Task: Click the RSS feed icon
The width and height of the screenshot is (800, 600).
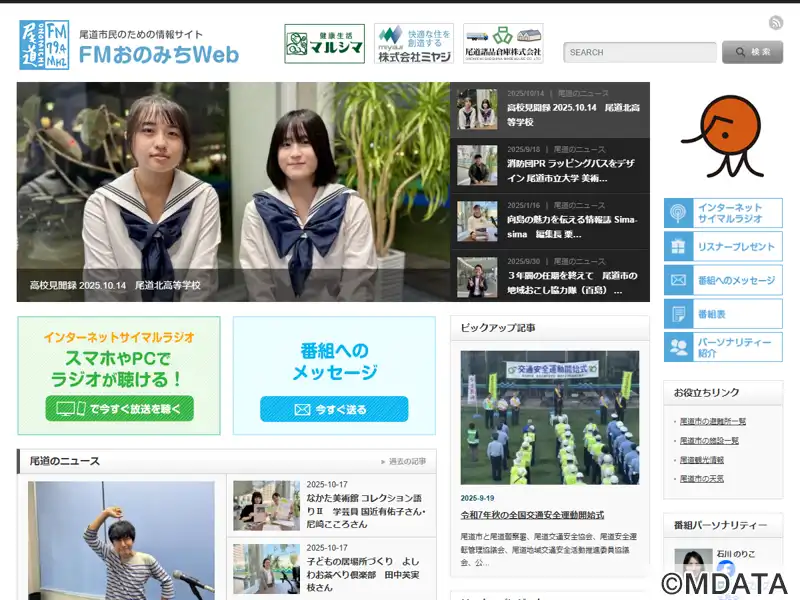Action: (x=776, y=23)
